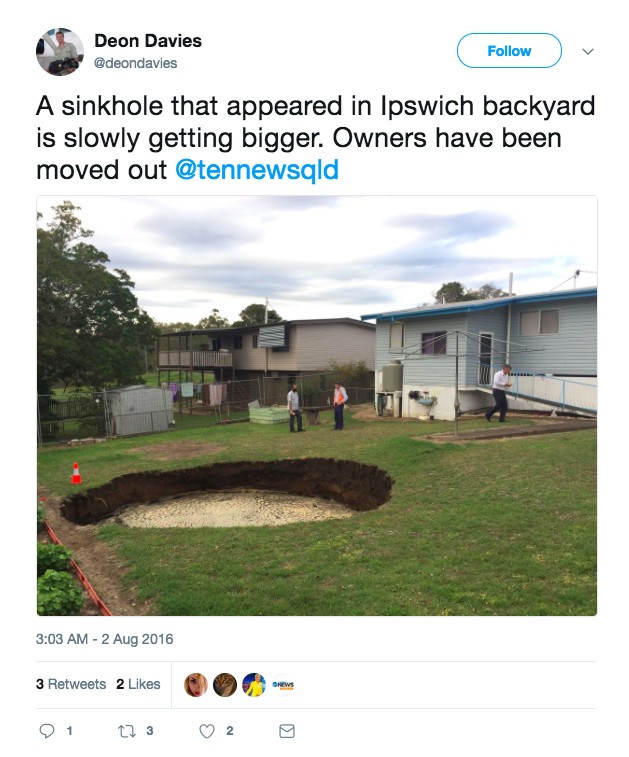Click the reply speech bubble icon

tap(47, 731)
